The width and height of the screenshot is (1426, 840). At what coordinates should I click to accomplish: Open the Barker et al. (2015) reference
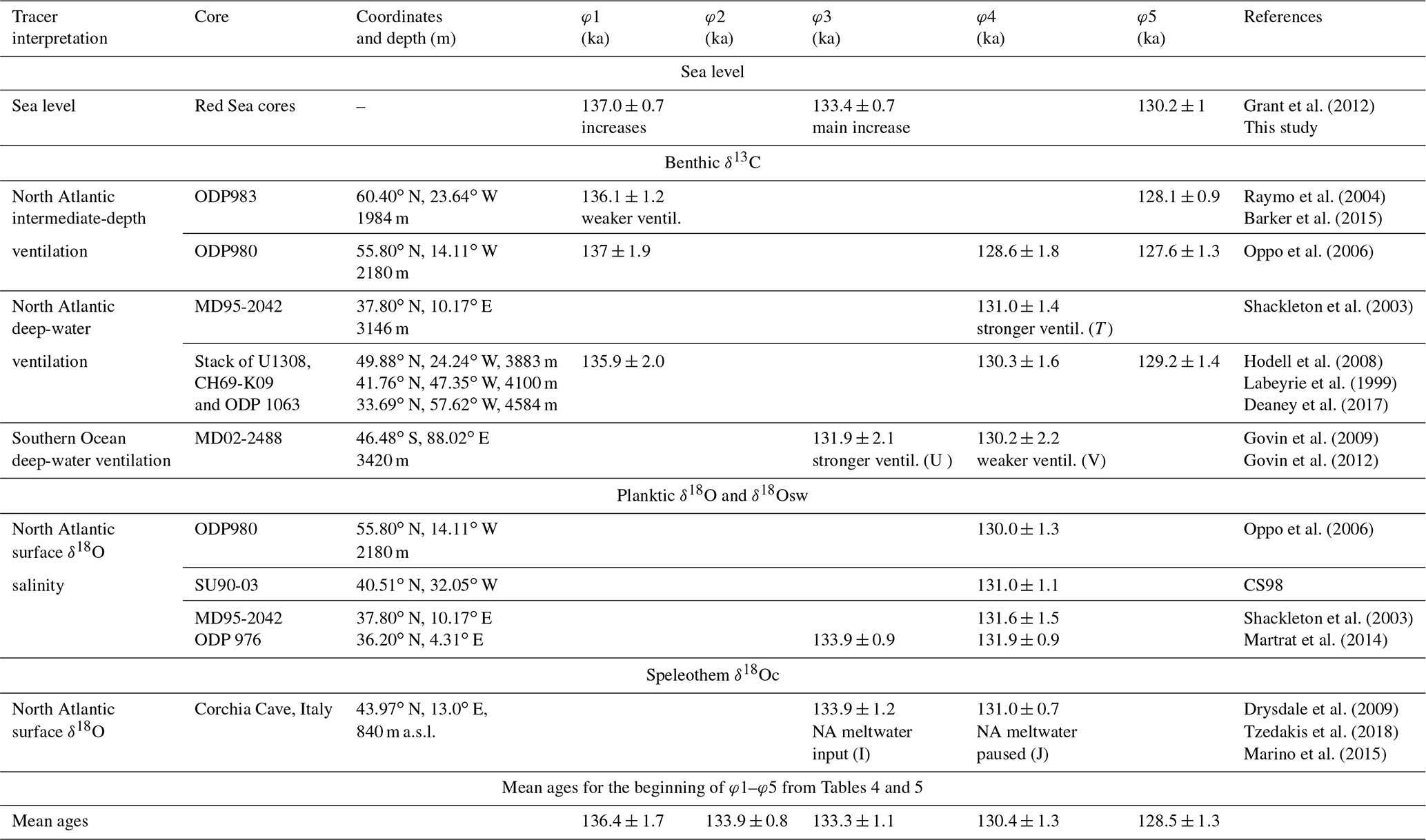point(1312,219)
